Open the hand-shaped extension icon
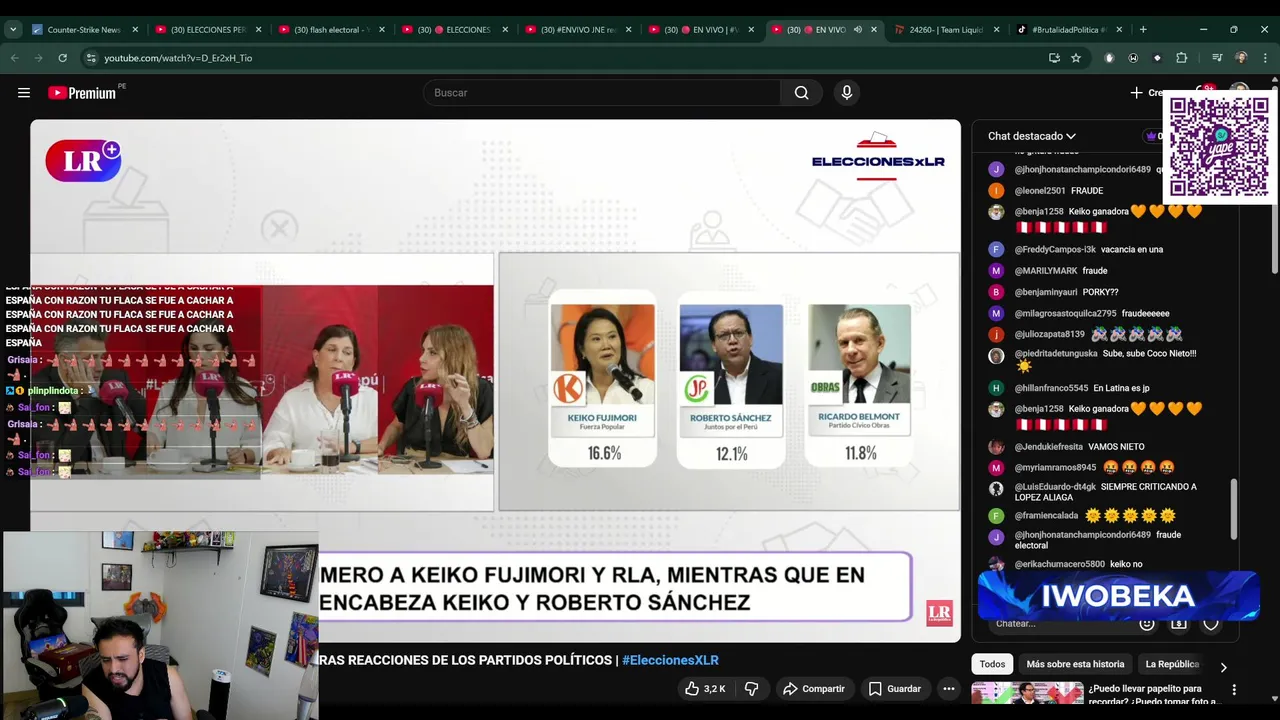Screen dimensions: 1280x720 [x=1109, y=58]
